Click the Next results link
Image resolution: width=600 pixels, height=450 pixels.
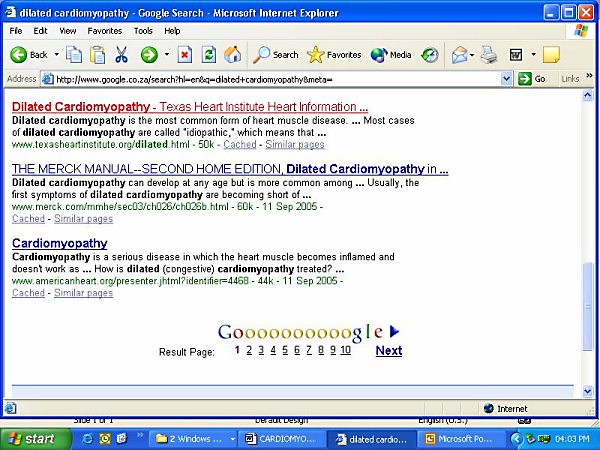pyautogui.click(x=389, y=351)
